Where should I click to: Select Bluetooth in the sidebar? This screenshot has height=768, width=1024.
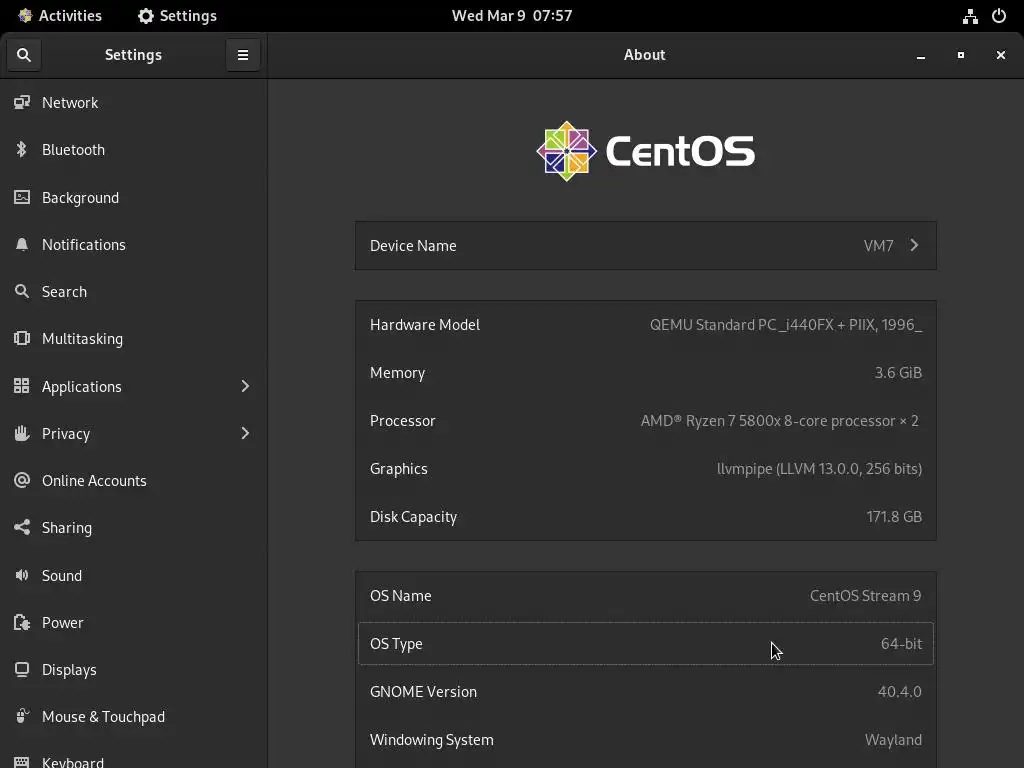tap(133, 150)
